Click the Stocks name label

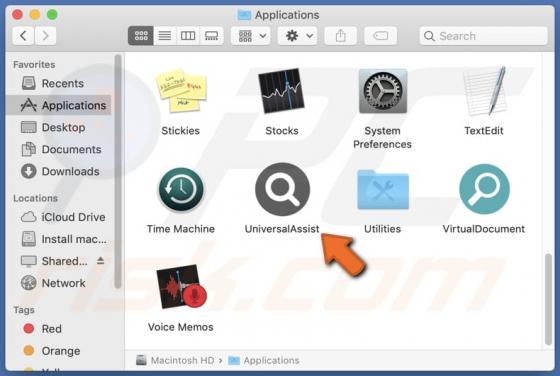pos(282,131)
